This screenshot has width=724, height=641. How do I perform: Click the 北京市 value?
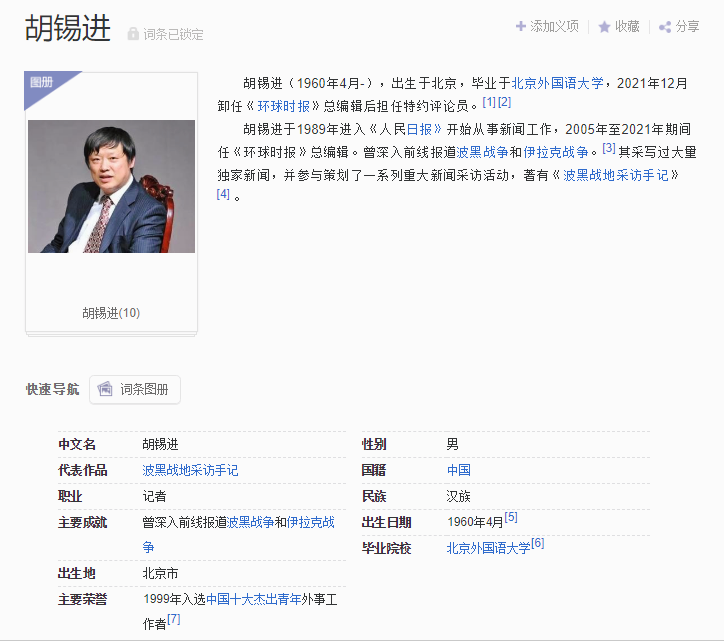point(160,574)
